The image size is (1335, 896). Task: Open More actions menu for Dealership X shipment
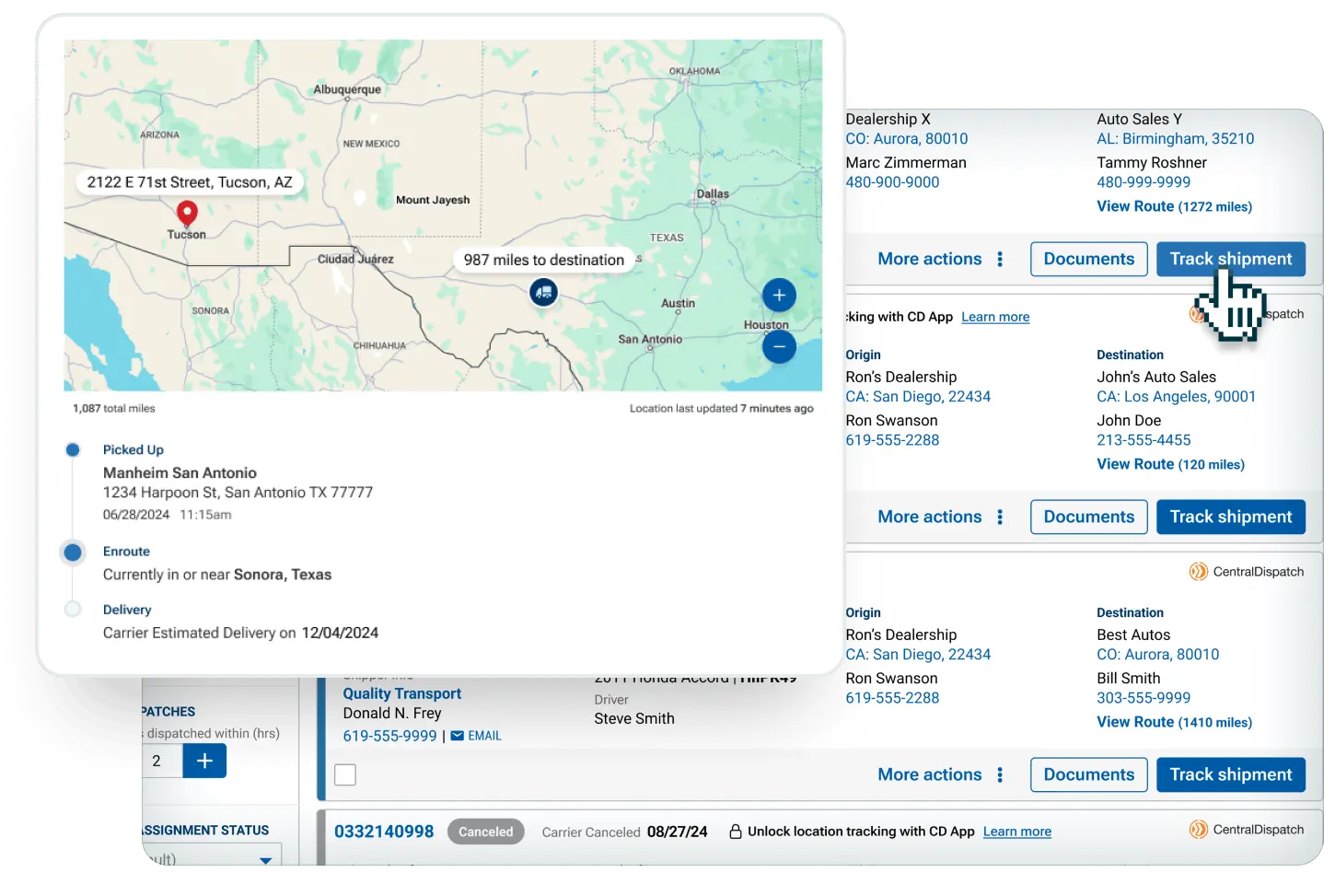(x=940, y=260)
